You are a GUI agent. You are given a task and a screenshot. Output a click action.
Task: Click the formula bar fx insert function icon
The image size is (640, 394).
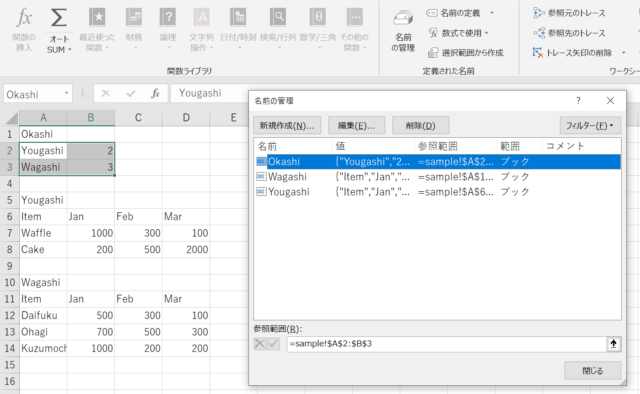(155, 93)
